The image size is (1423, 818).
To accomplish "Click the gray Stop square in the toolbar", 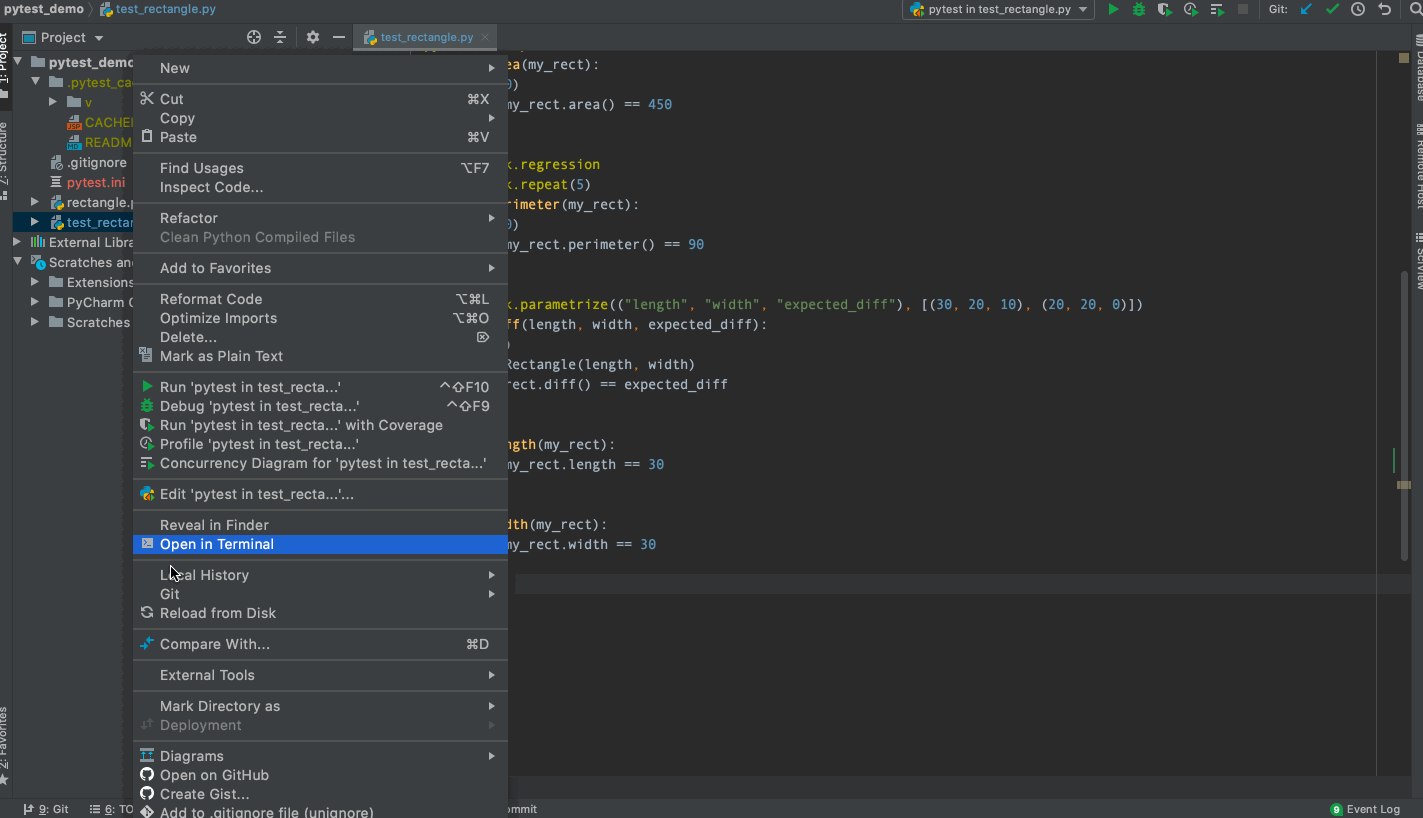I will tap(1243, 9).
